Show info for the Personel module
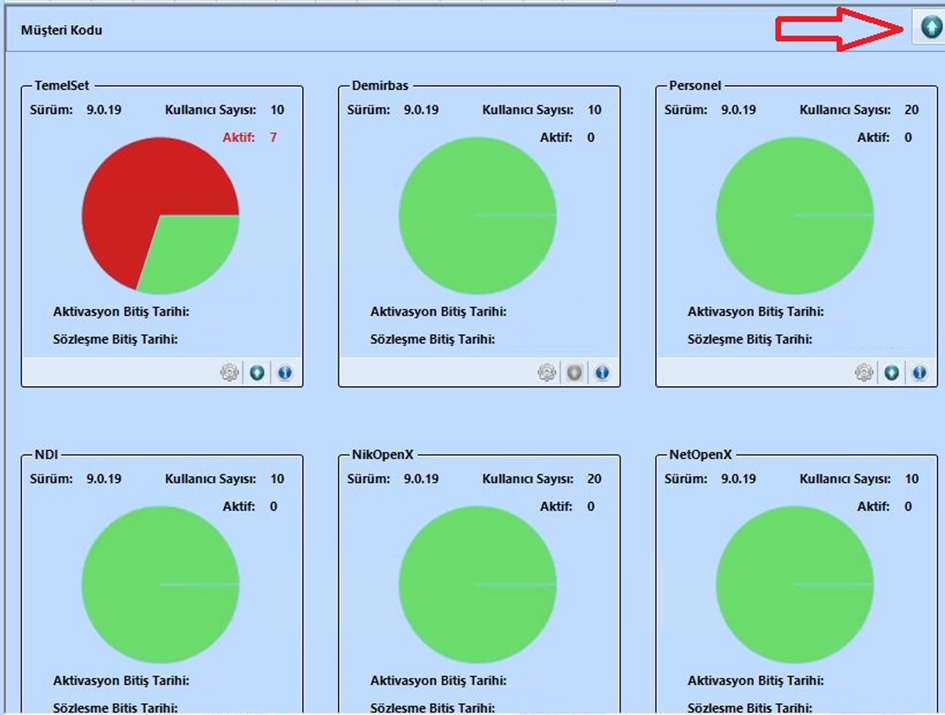 [x=919, y=373]
